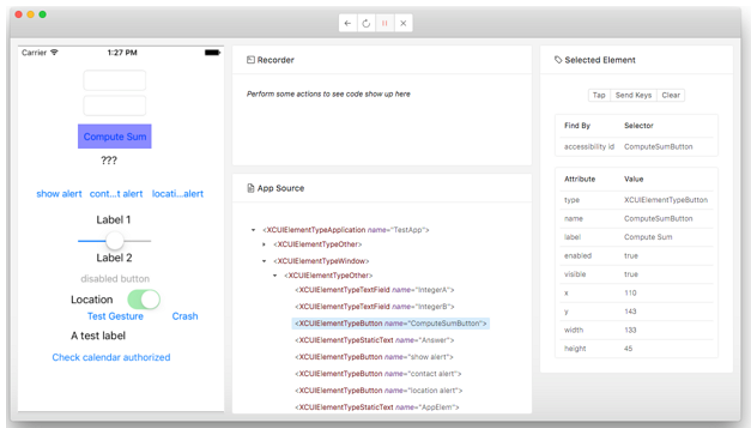
Task: Click the Send Keys button
Action: click(633, 95)
